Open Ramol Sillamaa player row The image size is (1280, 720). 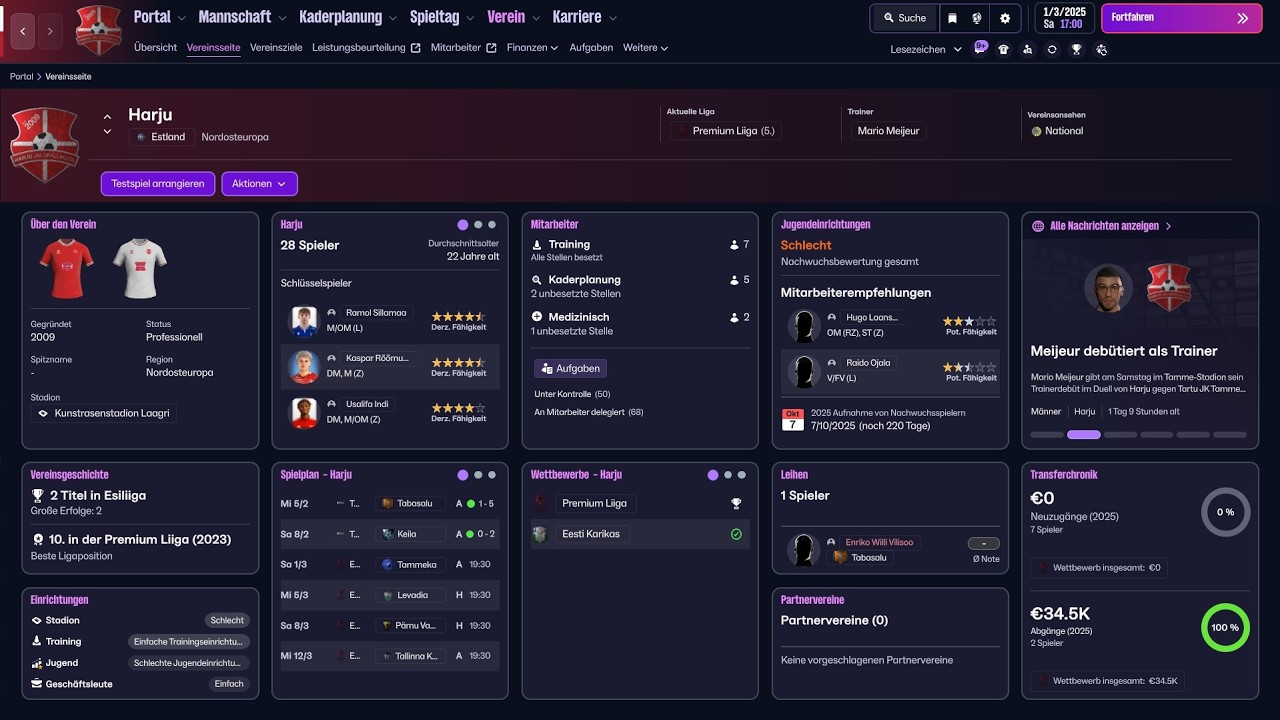tap(390, 322)
